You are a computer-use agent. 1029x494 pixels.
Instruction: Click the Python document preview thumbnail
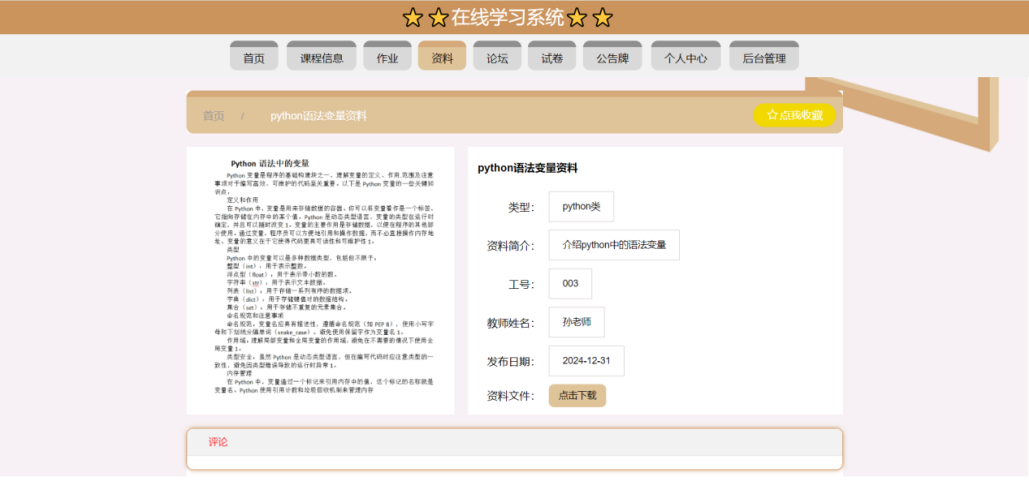[x=320, y=280]
